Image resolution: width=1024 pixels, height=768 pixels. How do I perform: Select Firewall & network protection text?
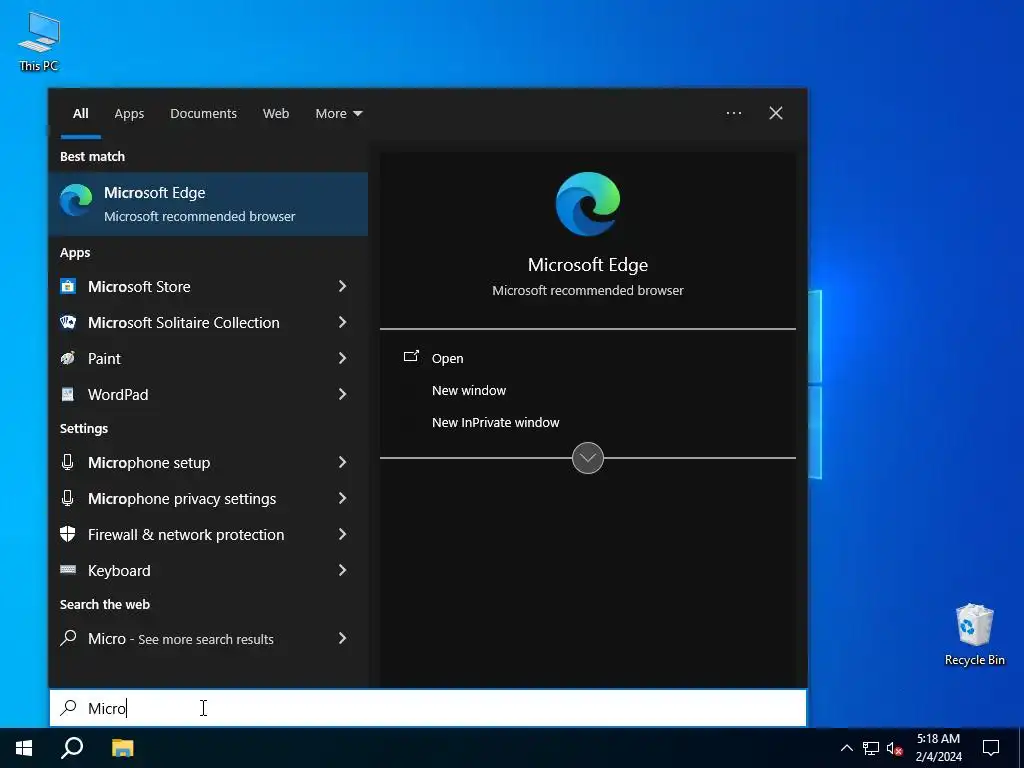pos(186,535)
